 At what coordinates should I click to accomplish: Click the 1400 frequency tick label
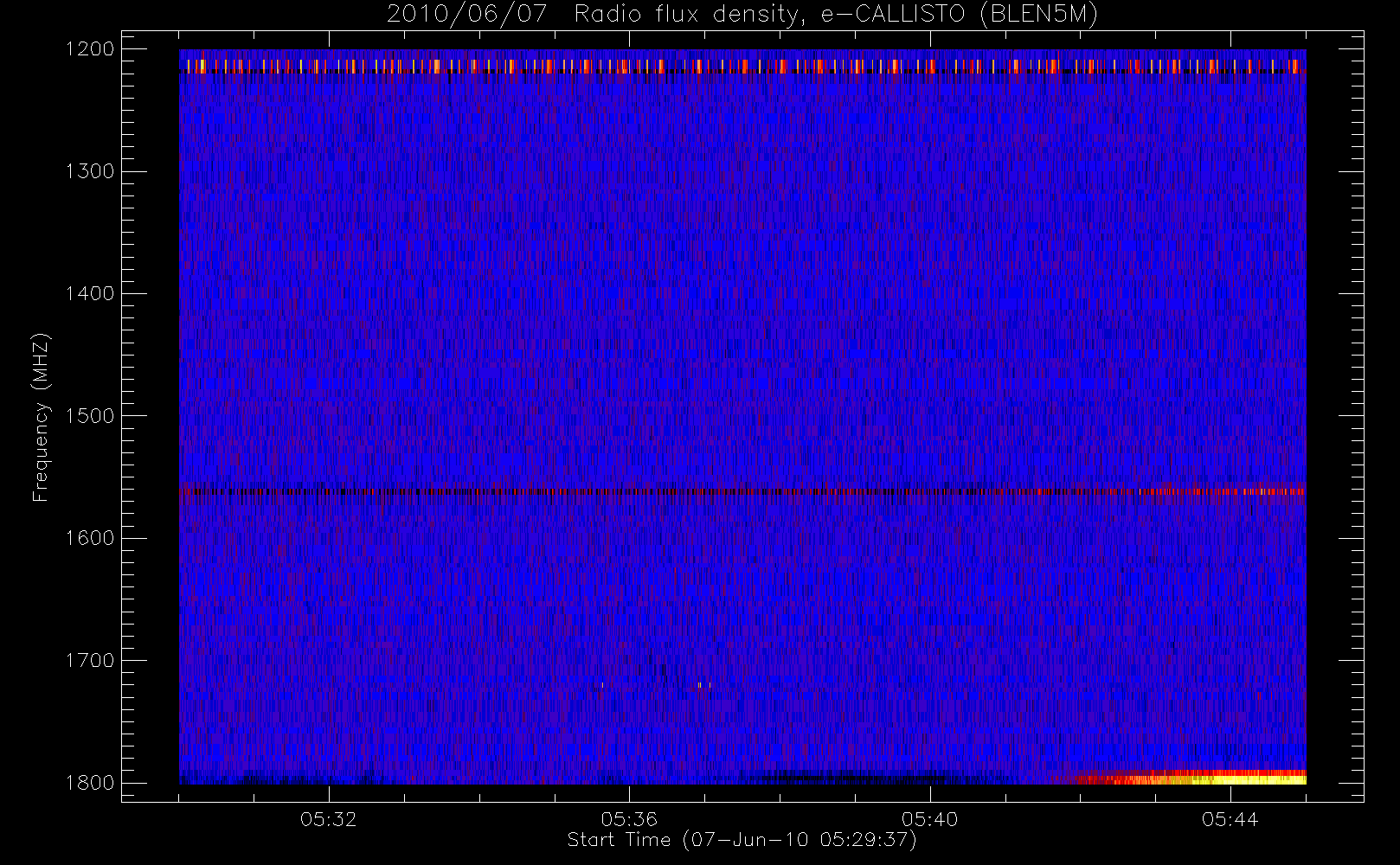click(90, 293)
